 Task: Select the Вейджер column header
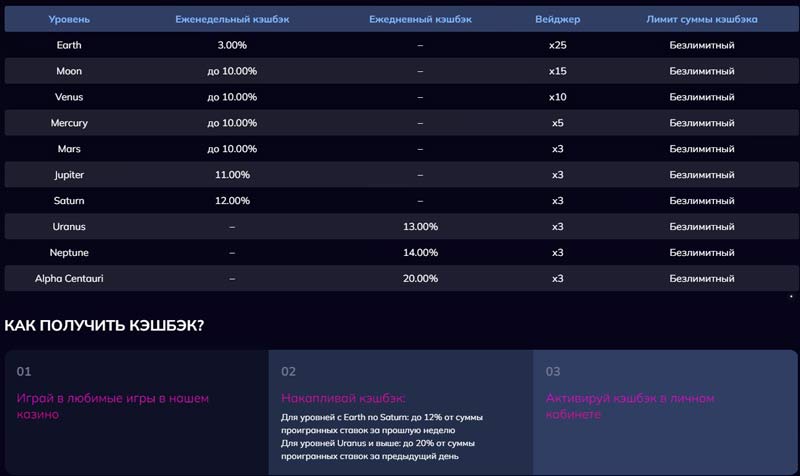point(558,19)
